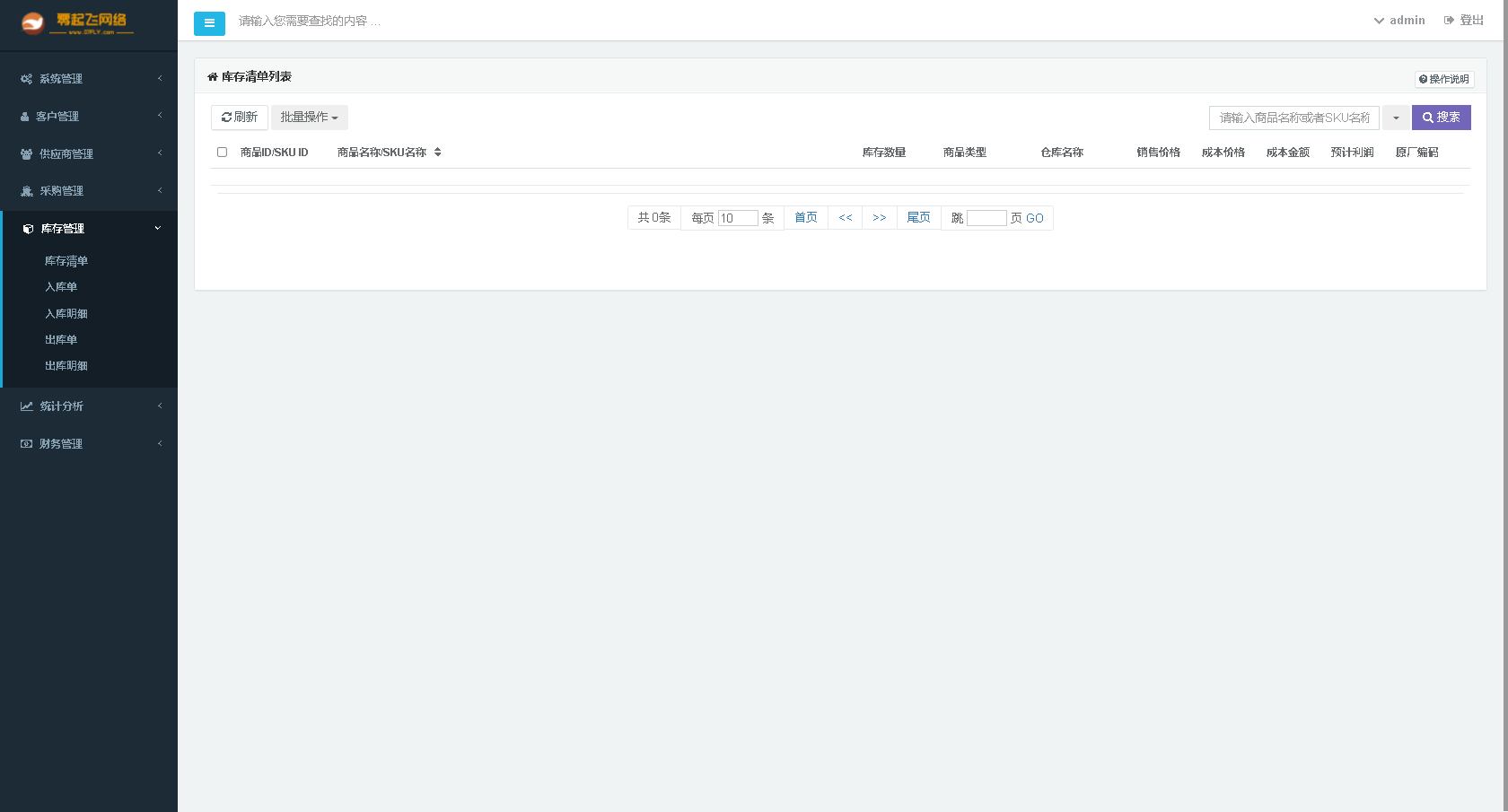Open the admin user dropdown
1508x812 pixels.
click(1398, 21)
